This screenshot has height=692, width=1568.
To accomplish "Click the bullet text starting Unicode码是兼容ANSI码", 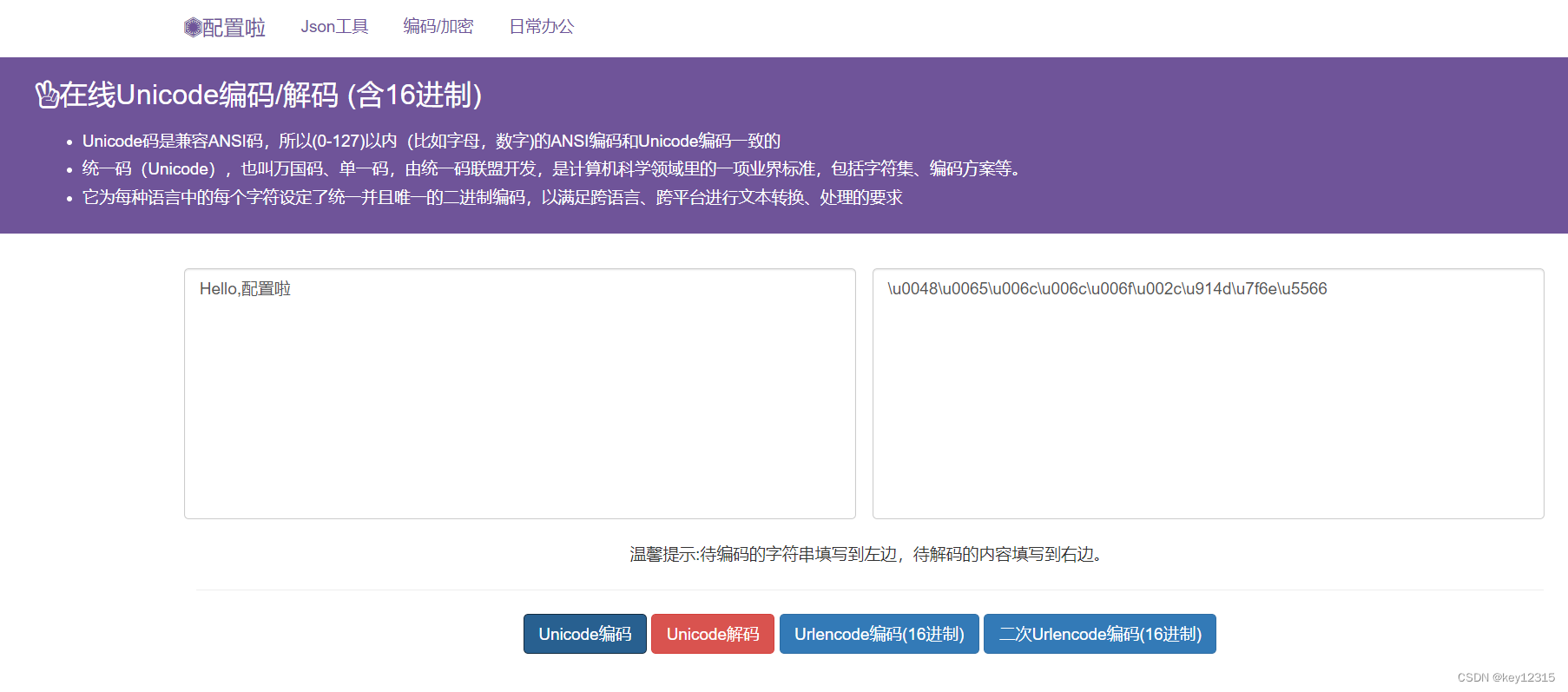I will (x=432, y=141).
